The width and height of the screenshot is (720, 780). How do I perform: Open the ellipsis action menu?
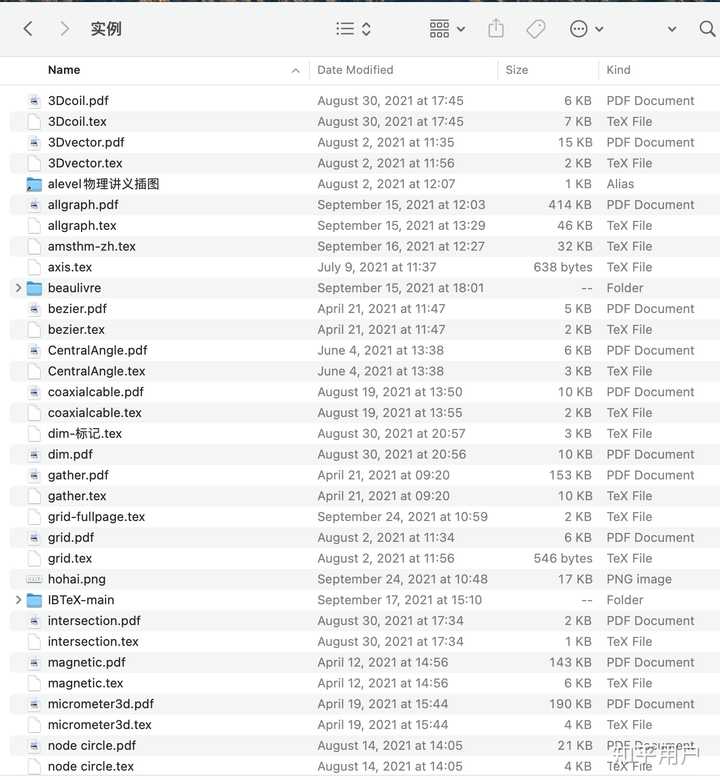[586, 29]
